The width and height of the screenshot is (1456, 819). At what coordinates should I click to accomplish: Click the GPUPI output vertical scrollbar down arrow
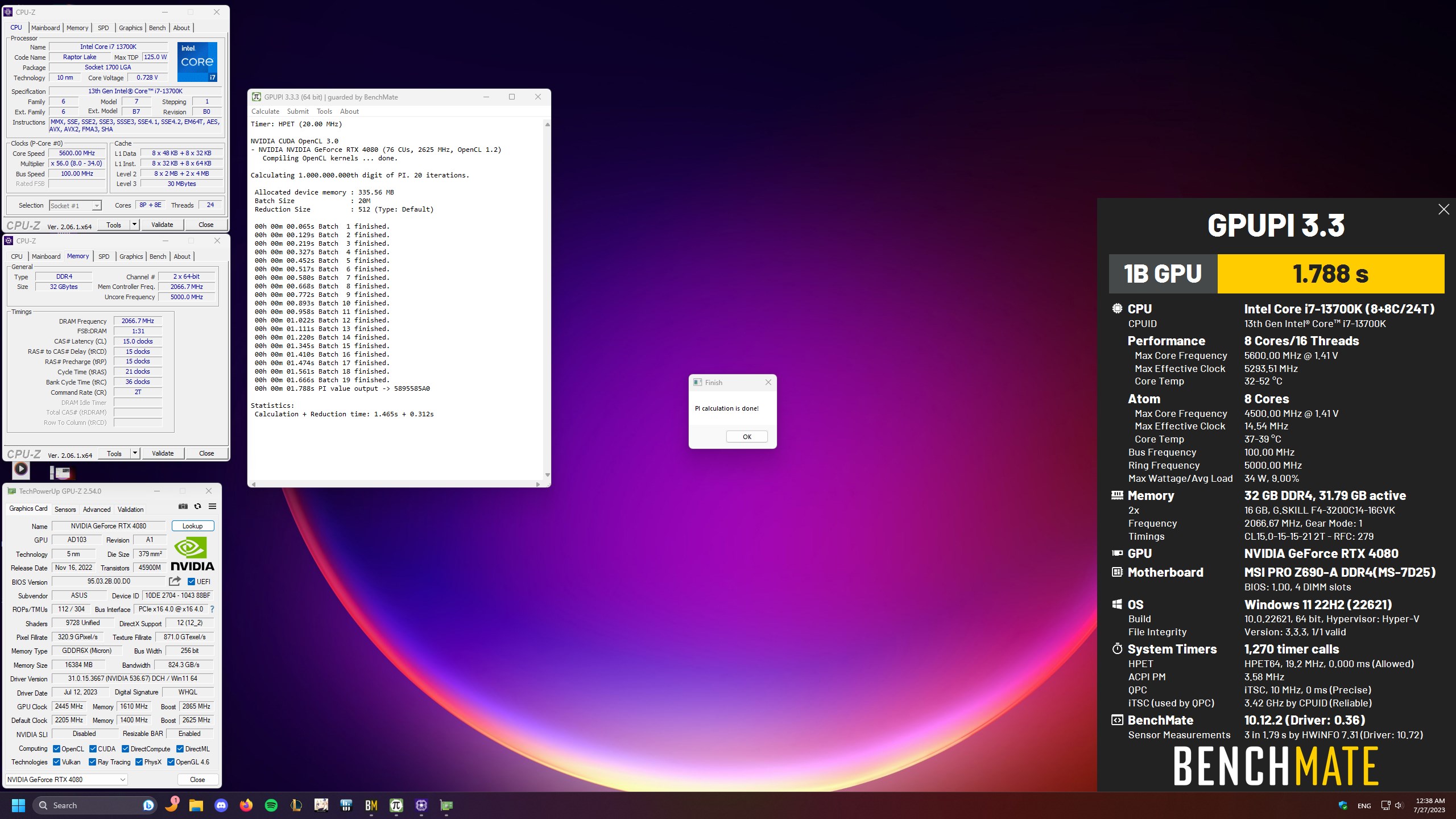pyautogui.click(x=547, y=475)
